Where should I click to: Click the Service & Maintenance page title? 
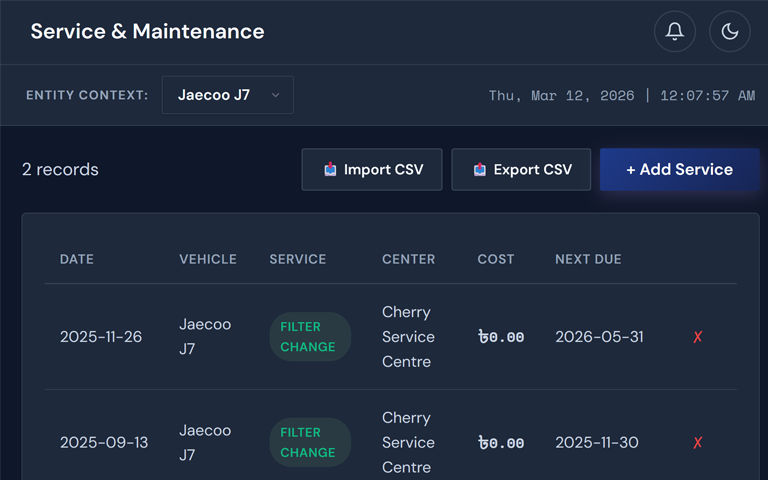coord(147,31)
